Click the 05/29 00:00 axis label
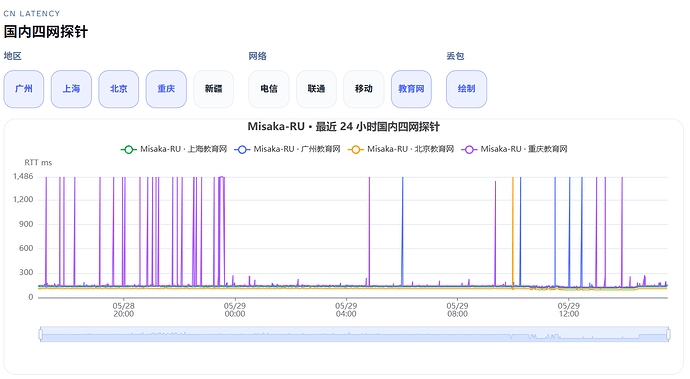The image size is (690, 379). [235, 310]
